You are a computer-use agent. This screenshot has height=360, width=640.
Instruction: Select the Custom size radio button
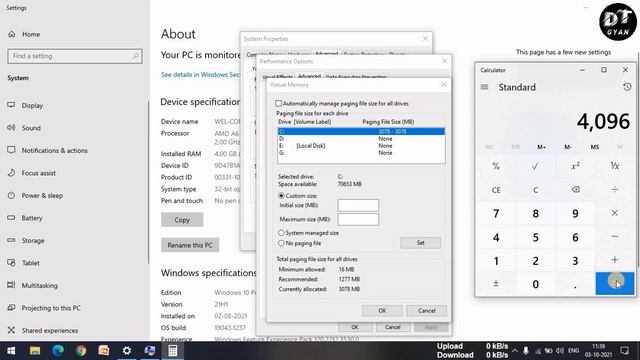click(x=281, y=196)
